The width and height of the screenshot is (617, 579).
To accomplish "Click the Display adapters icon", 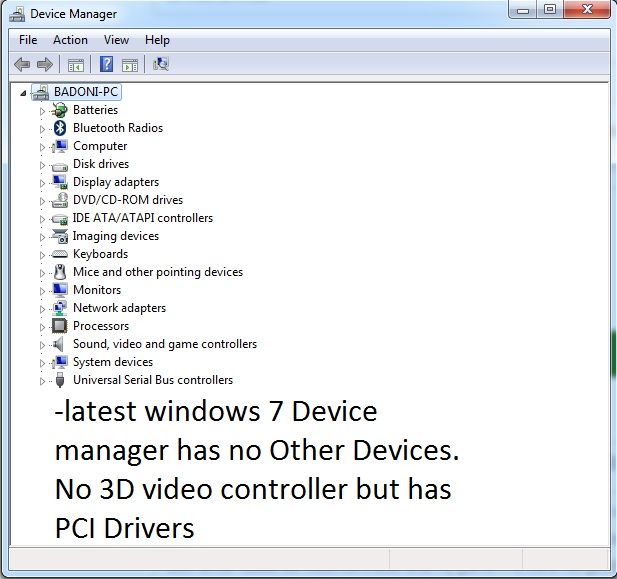I will click(60, 182).
